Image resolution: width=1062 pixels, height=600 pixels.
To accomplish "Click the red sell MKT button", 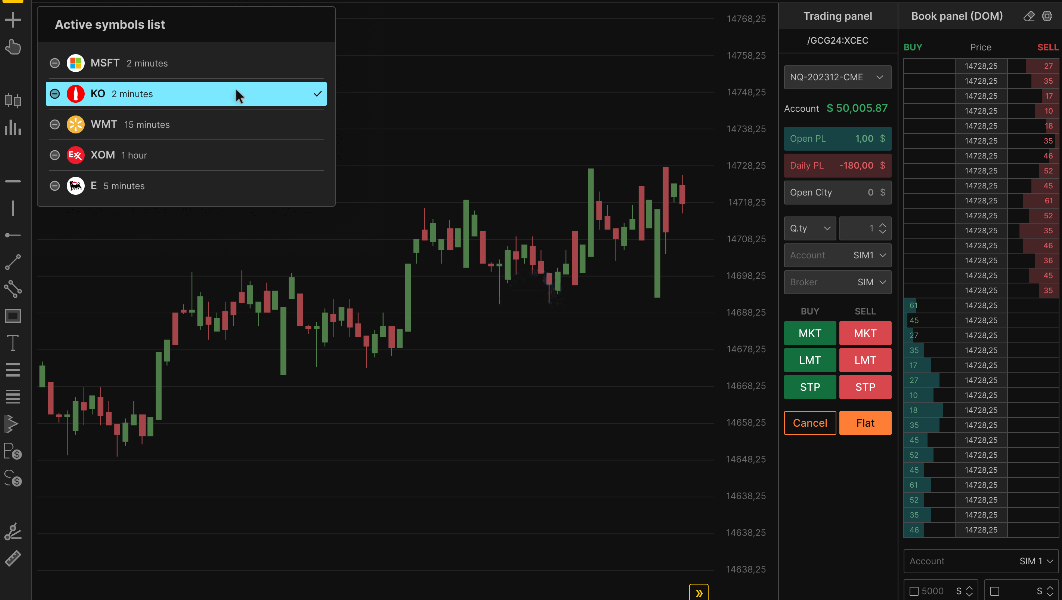I will [865, 333].
